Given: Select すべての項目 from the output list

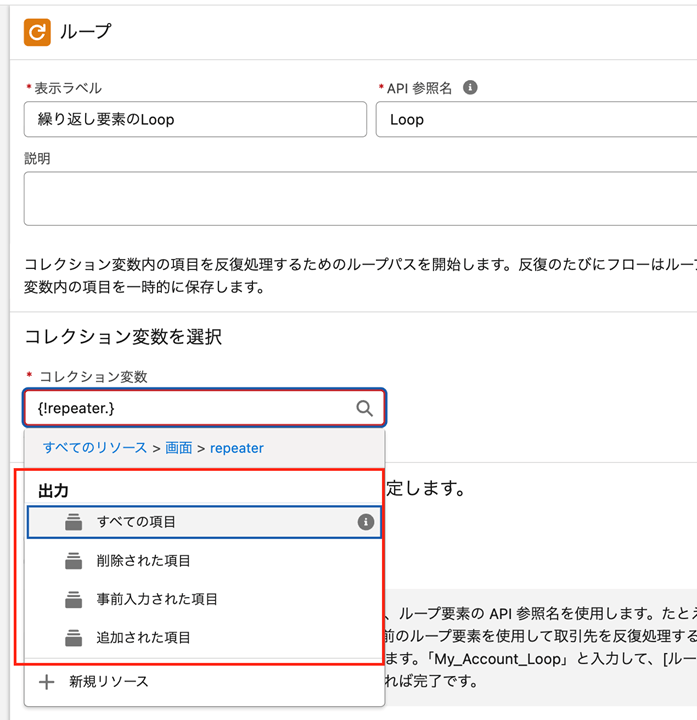Looking at the screenshot, I should coord(137,522).
